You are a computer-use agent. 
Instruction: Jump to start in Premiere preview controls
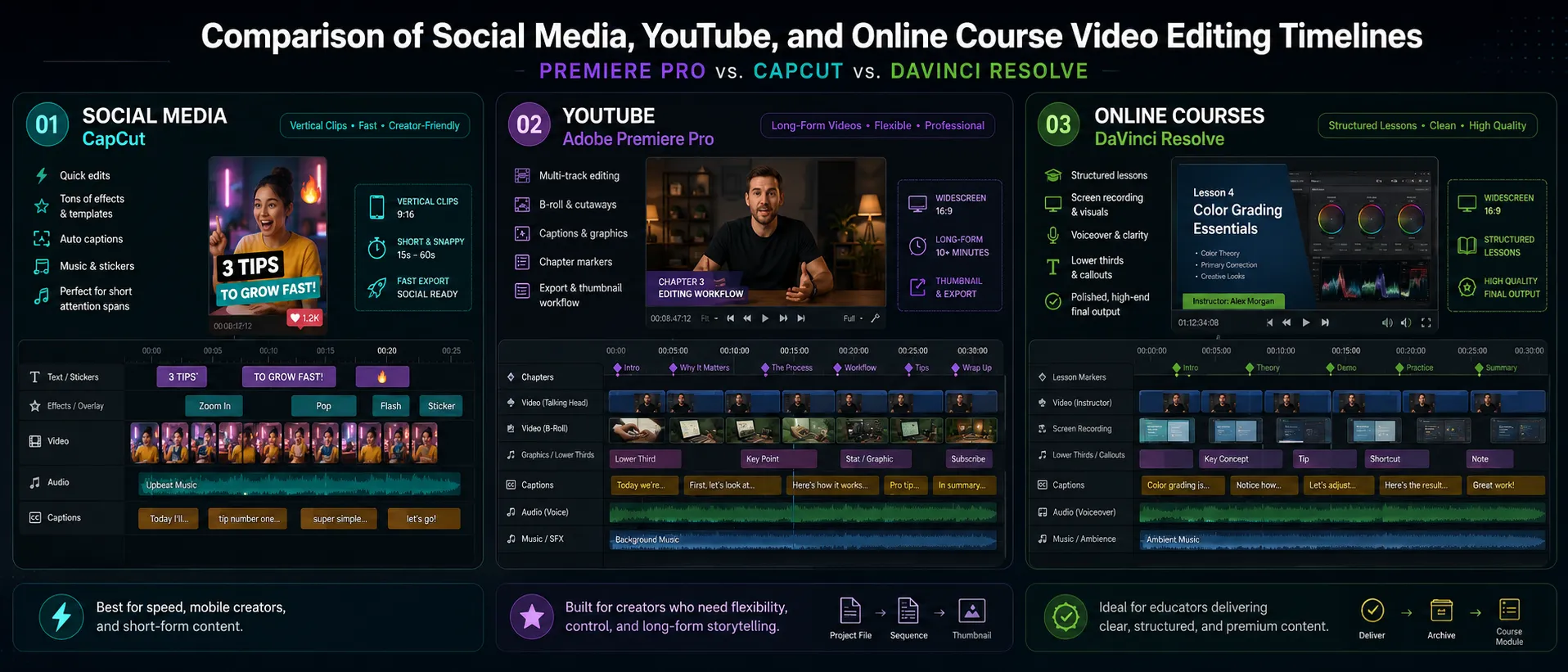[730, 318]
